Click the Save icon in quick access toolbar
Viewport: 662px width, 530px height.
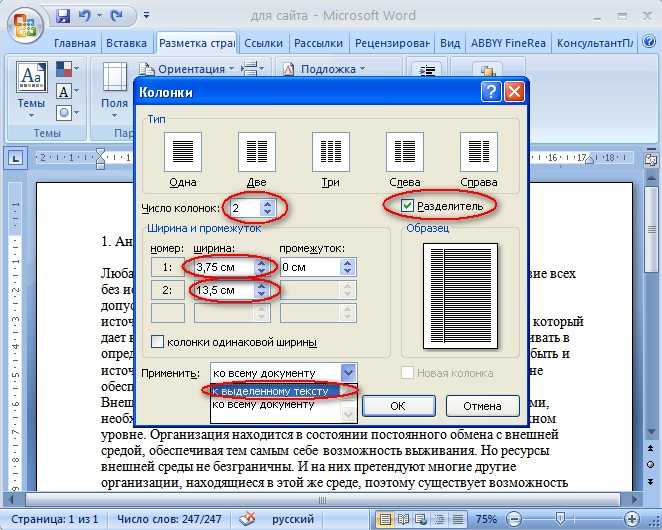(63, 16)
